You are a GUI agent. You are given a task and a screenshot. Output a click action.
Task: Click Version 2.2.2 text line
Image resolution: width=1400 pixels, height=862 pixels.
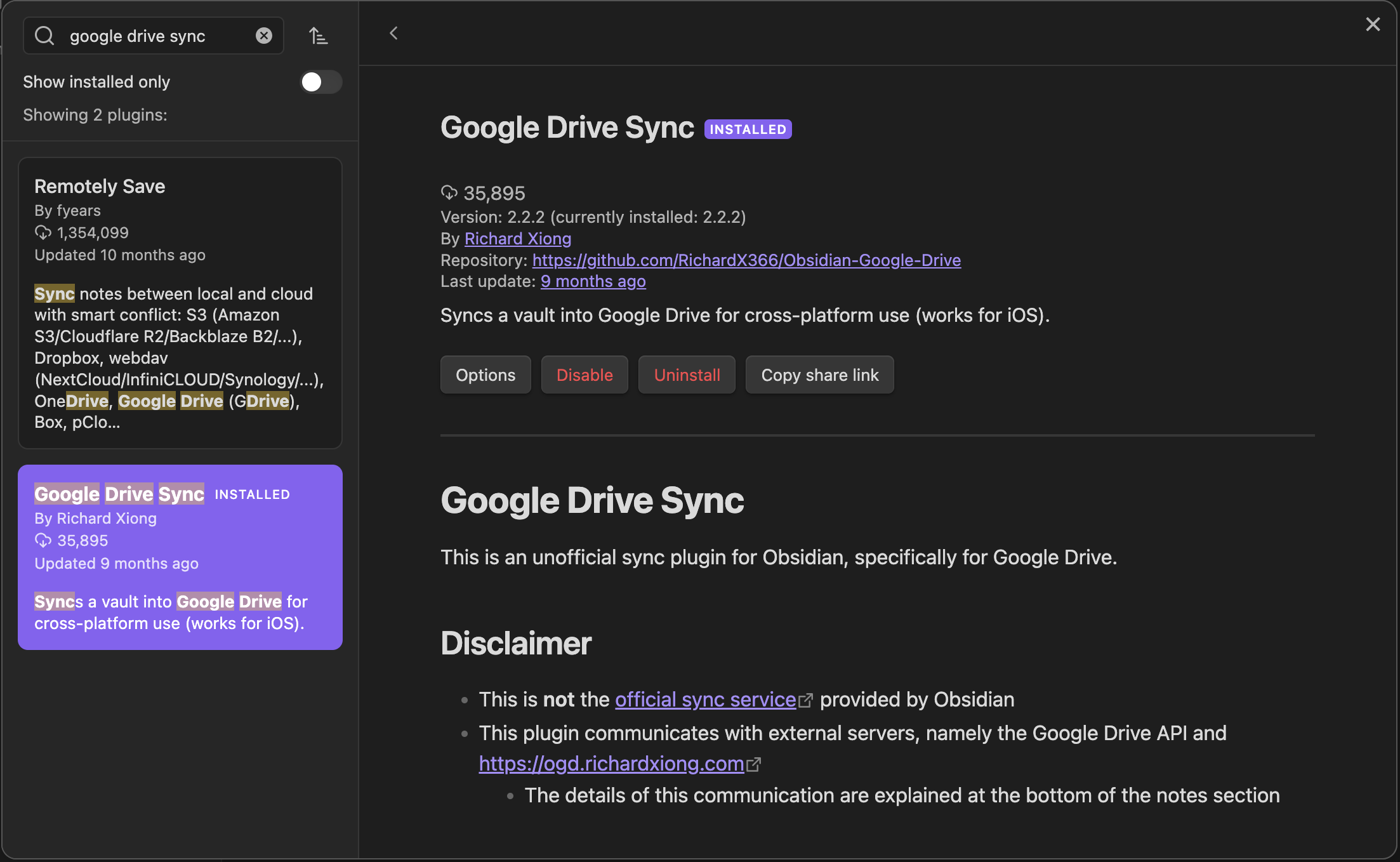[x=593, y=217]
